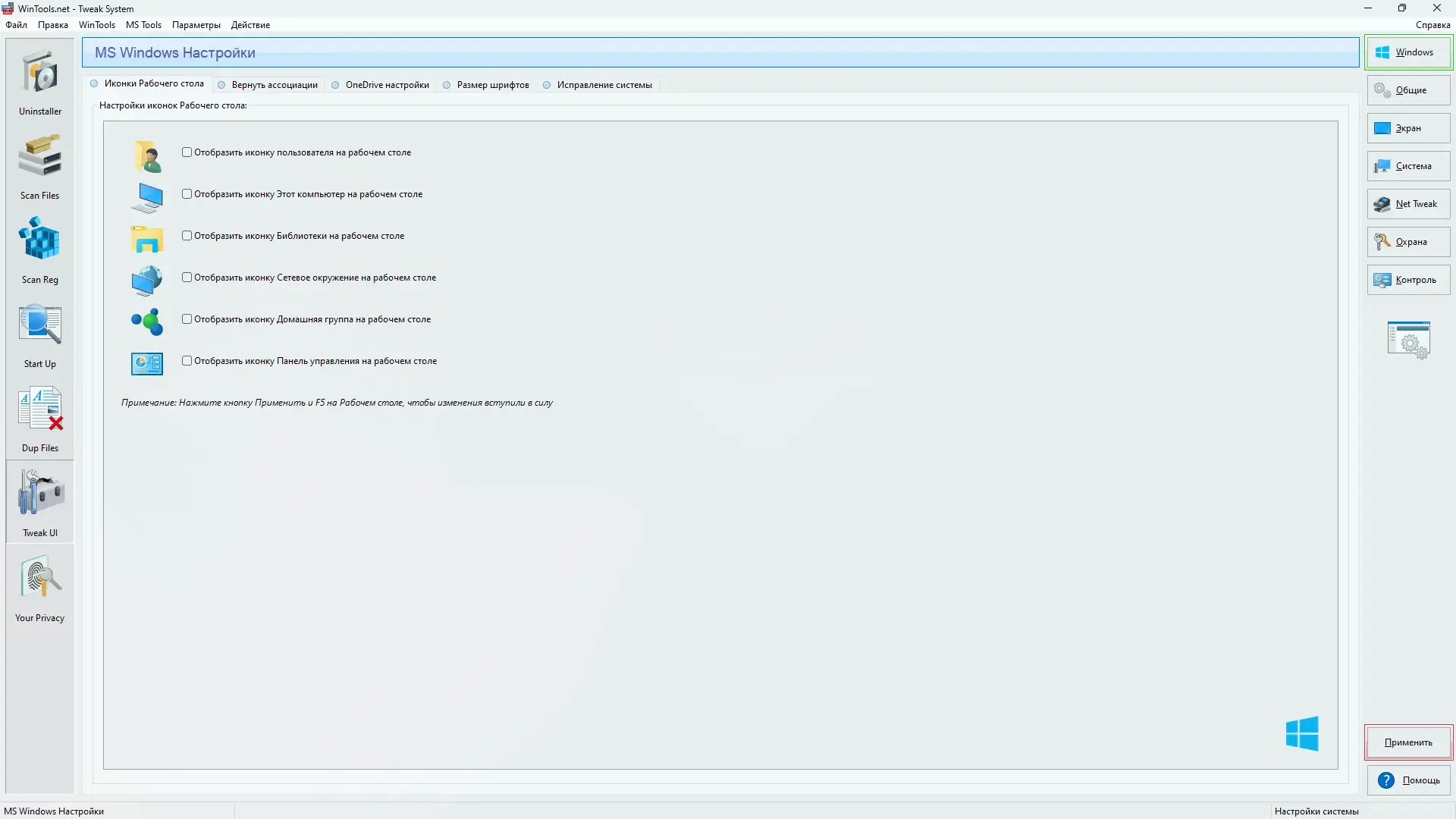This screenshot has height=819, width=1456.
Task: Open the Start Up manager
Action: [40, 334]
